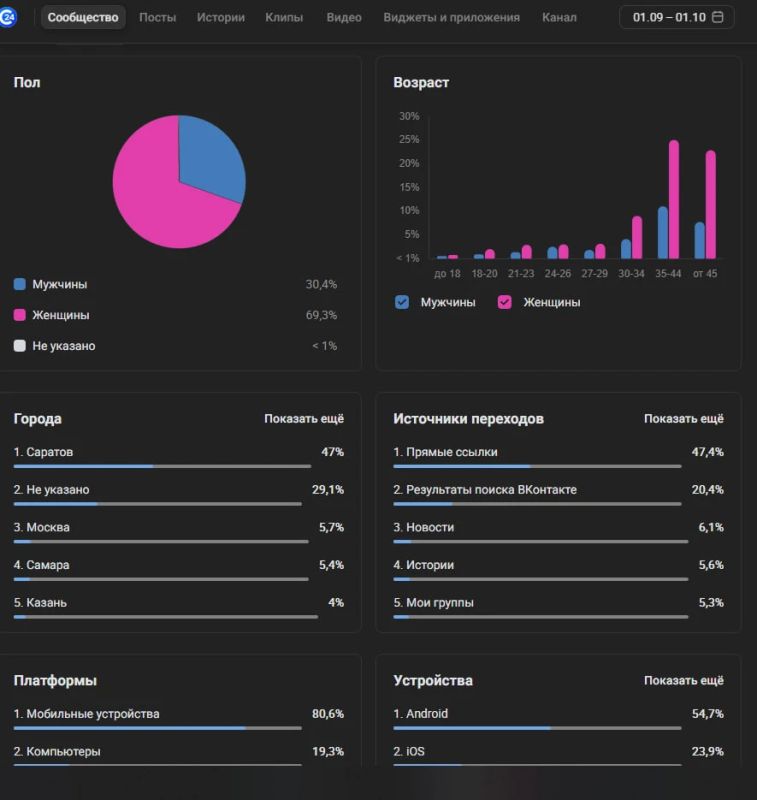Switch to Виджеты и приложения tab
This screenshot has width=757, height=800.
[452, 17]
